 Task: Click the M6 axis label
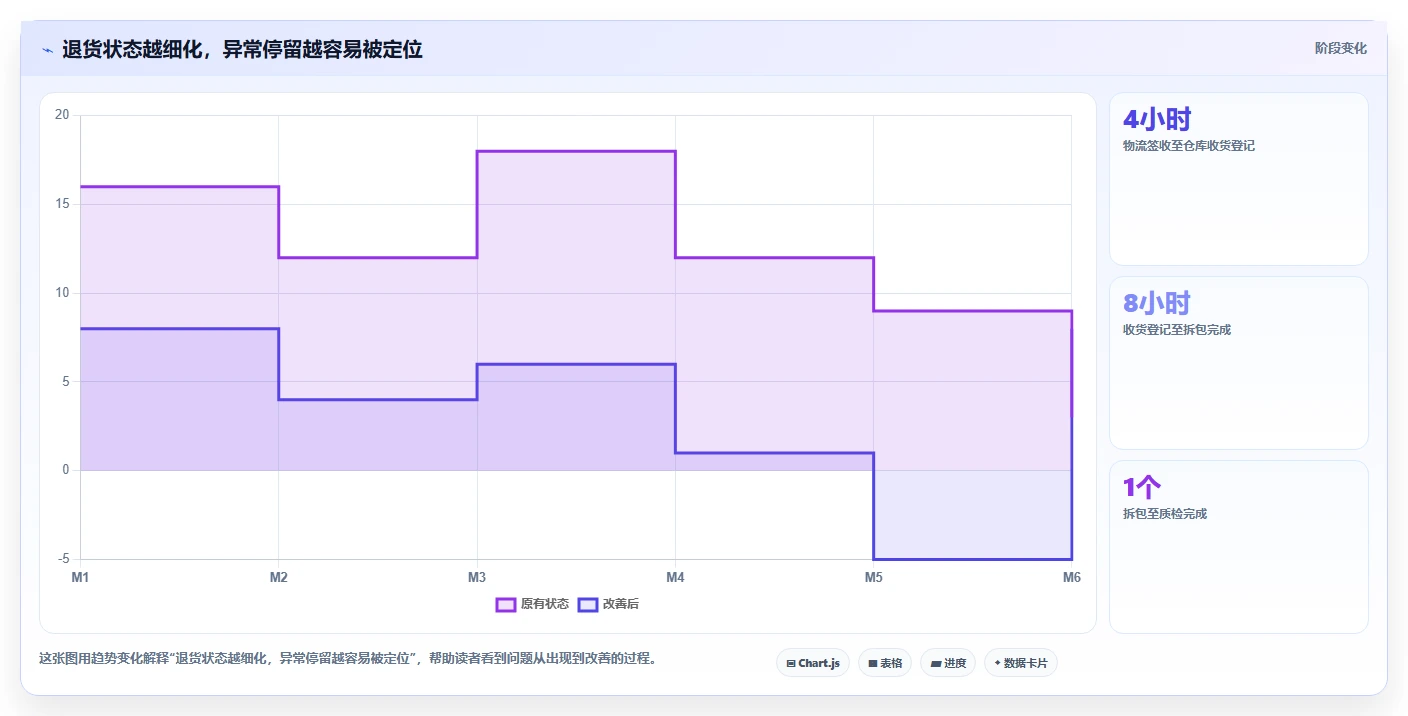[1071, 577]
